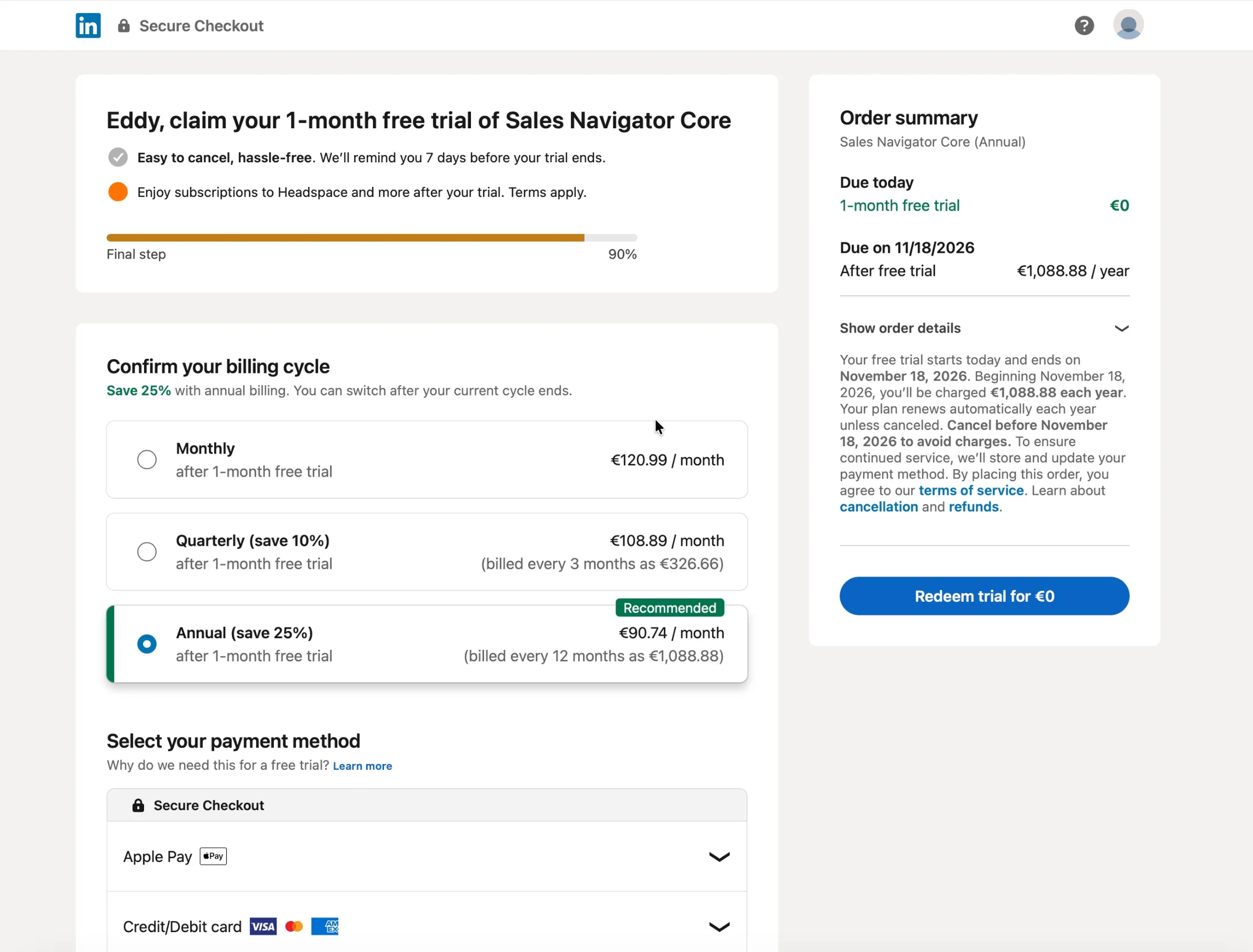Click the "Save 25%" green text
The image size is (1253, 952).
[138, 391]
